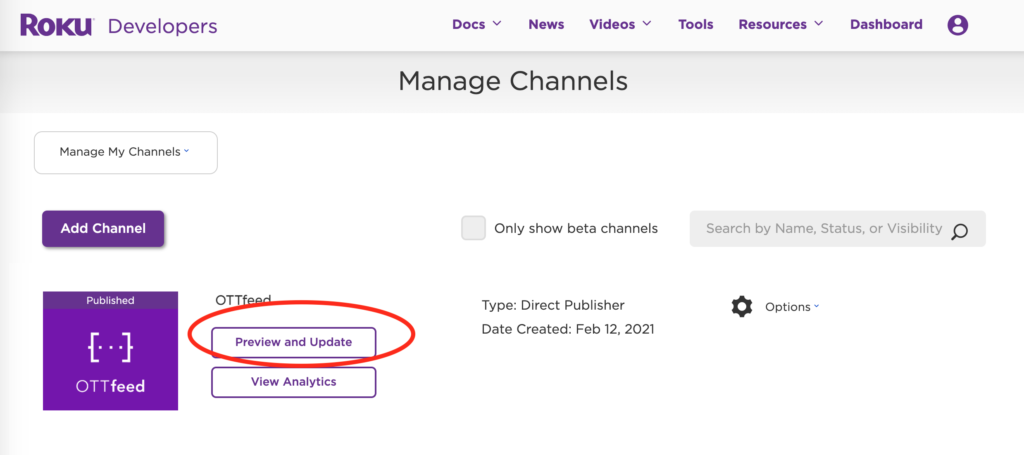Enable Only show beta channels checkbox
Screen dimensions: 1024x455
point(473,228)
